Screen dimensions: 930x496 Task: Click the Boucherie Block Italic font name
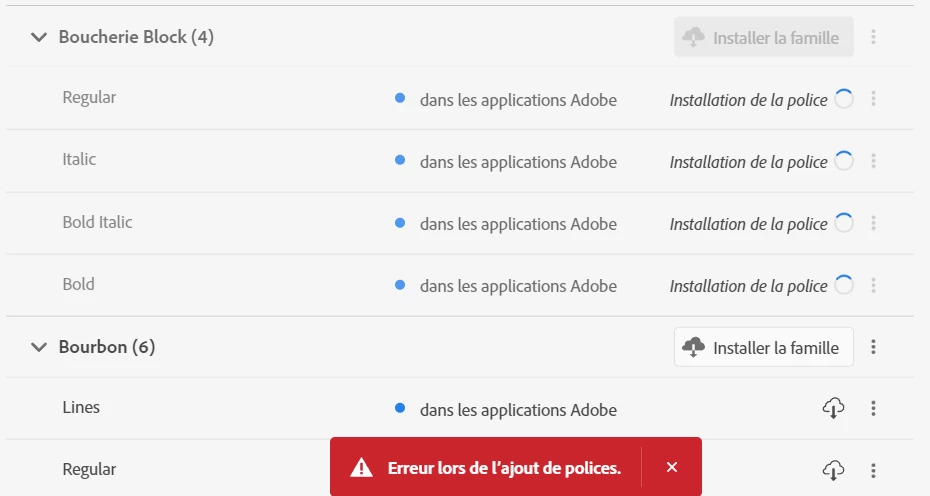pos(79,160)
